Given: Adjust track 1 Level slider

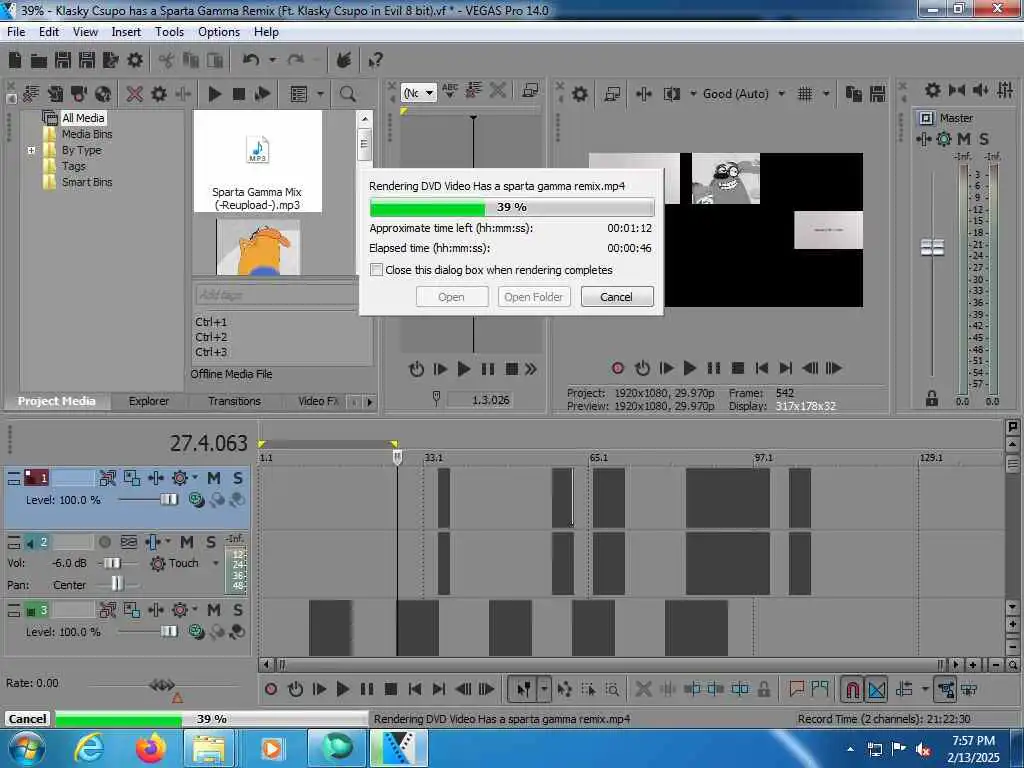Looking at the screenshot, I should point(168,500).
